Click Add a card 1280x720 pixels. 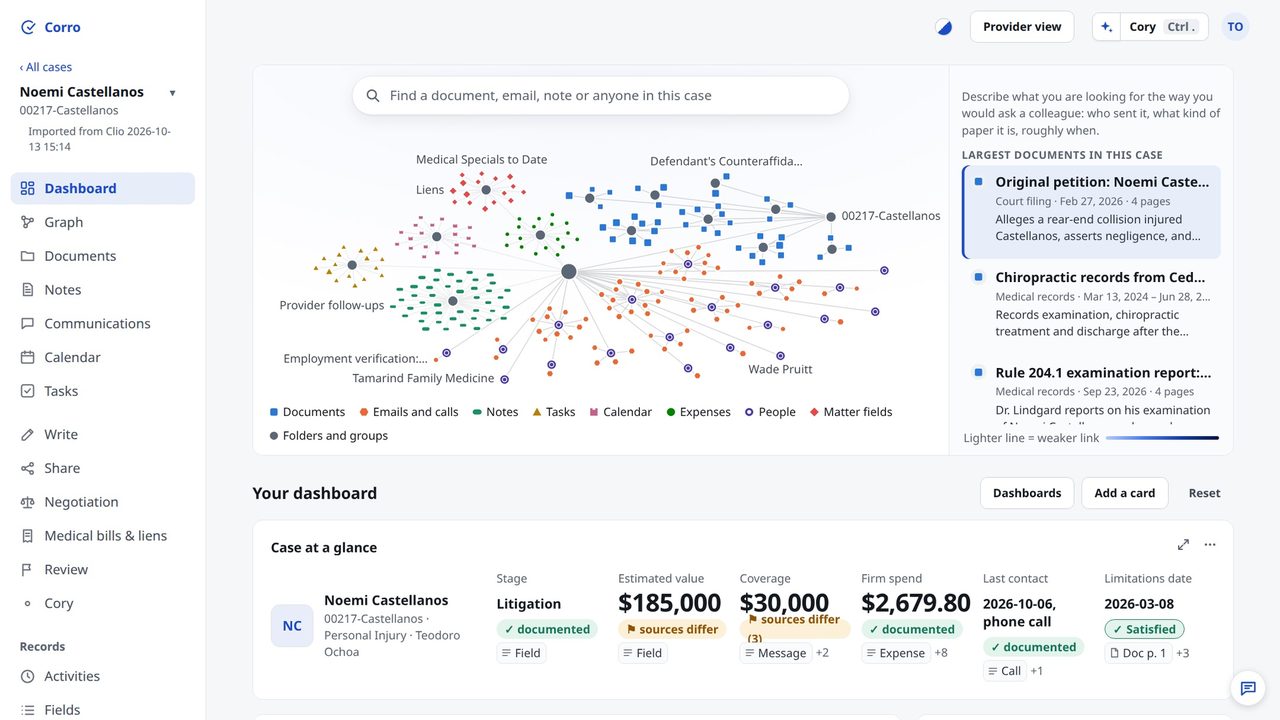point(1125,493)
